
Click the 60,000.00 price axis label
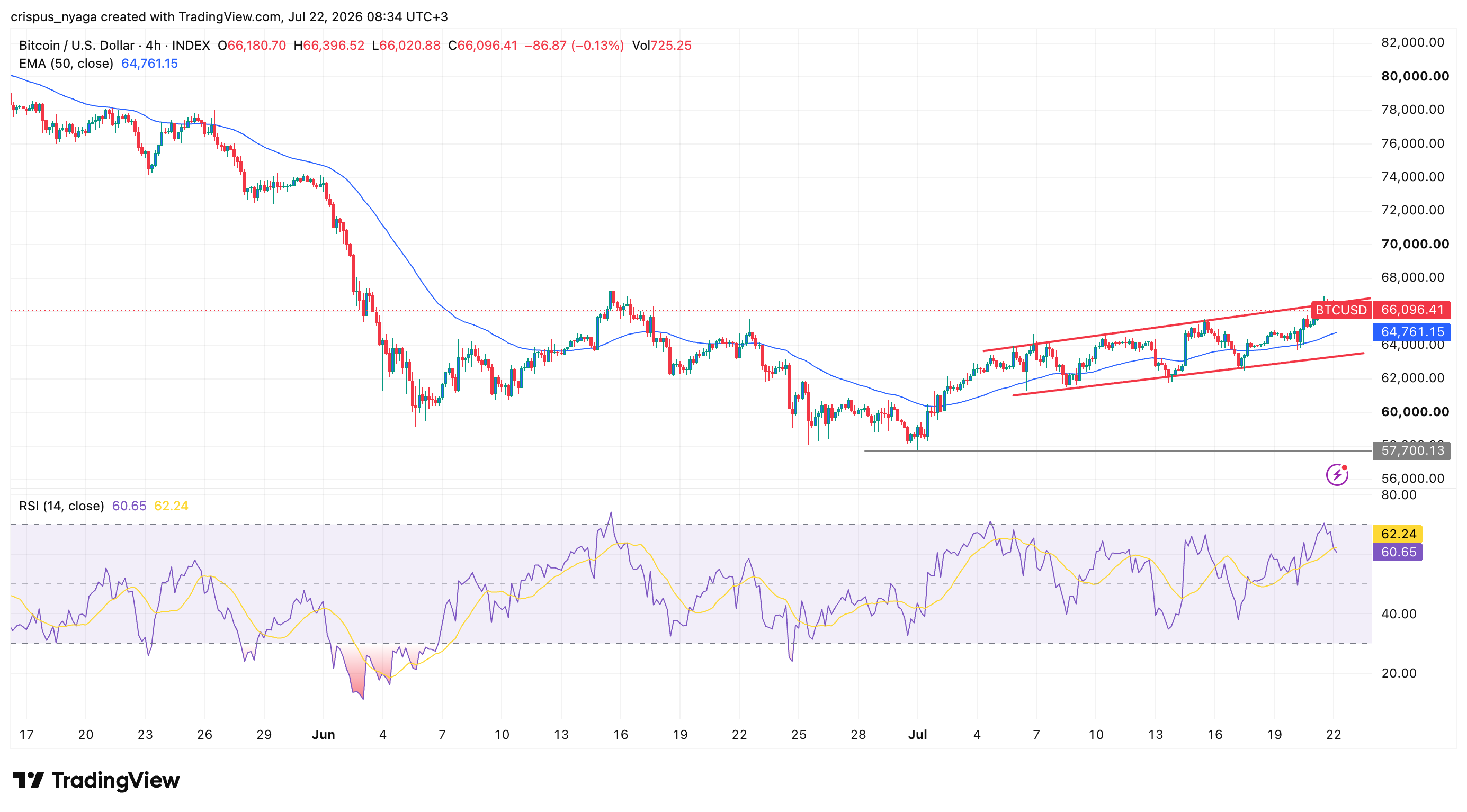(1415, 412)
